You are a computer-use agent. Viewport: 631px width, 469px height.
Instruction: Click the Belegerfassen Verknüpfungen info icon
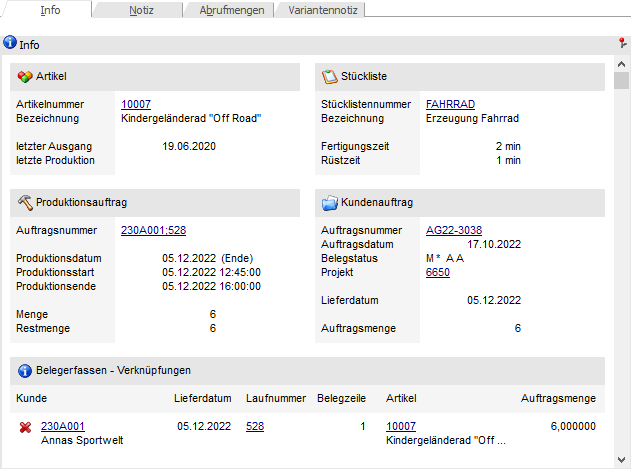(x=25, y=371)
